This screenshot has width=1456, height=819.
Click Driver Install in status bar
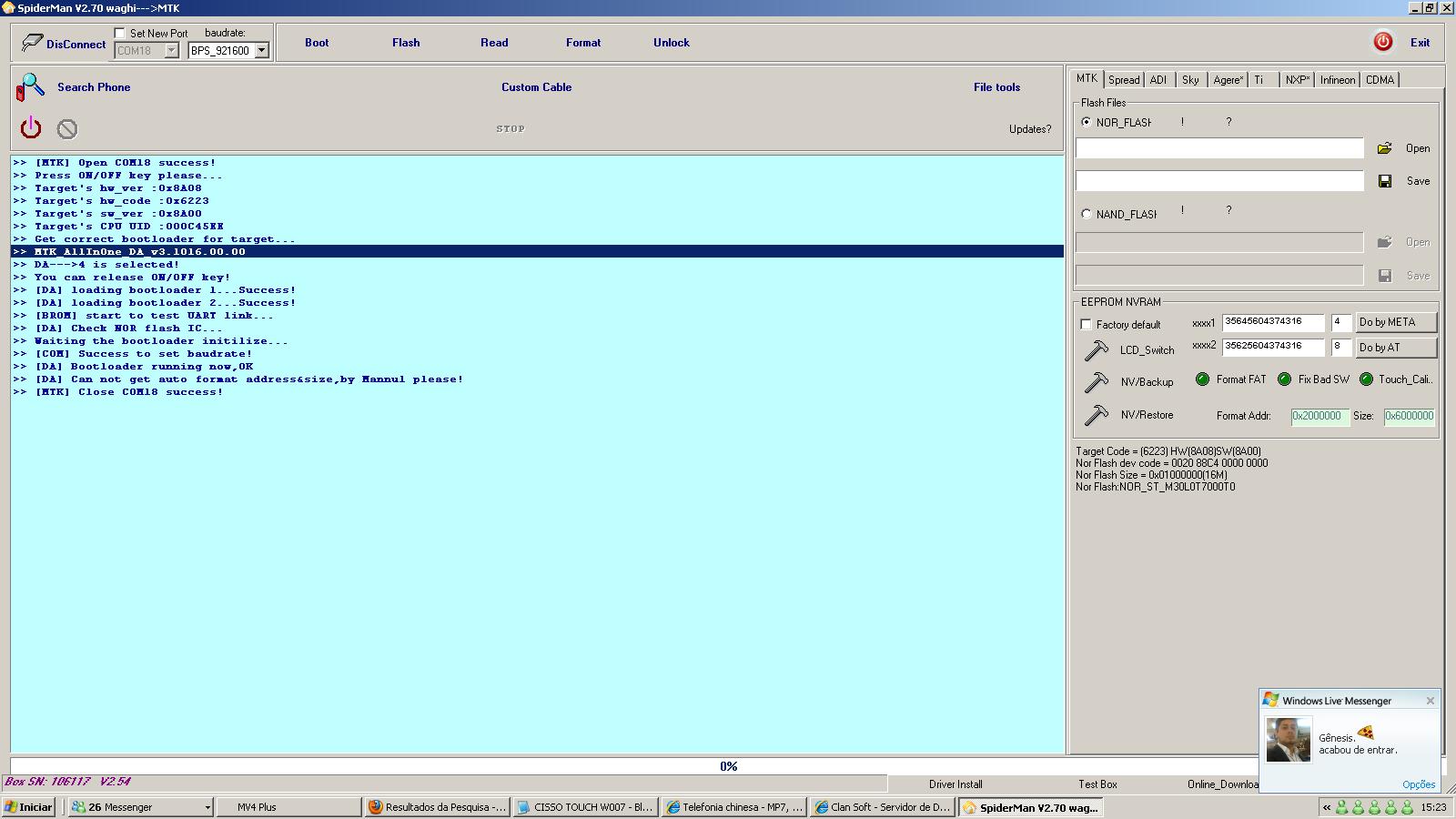click(955, 784)
